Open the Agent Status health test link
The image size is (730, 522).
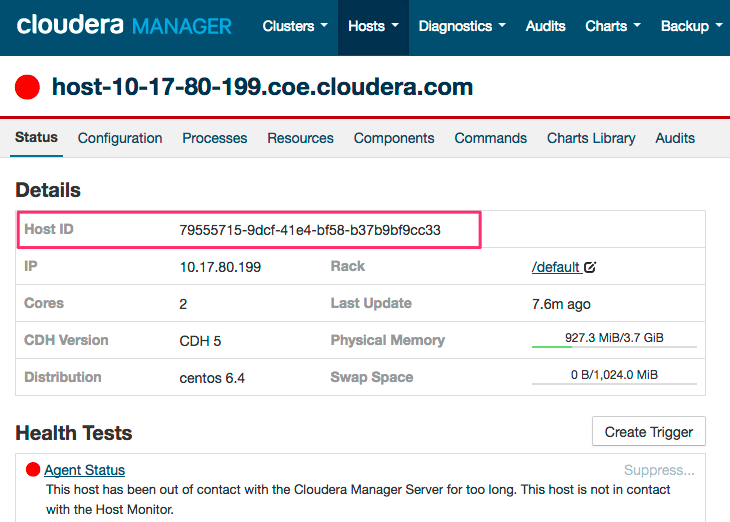click(x=84, y=470)
